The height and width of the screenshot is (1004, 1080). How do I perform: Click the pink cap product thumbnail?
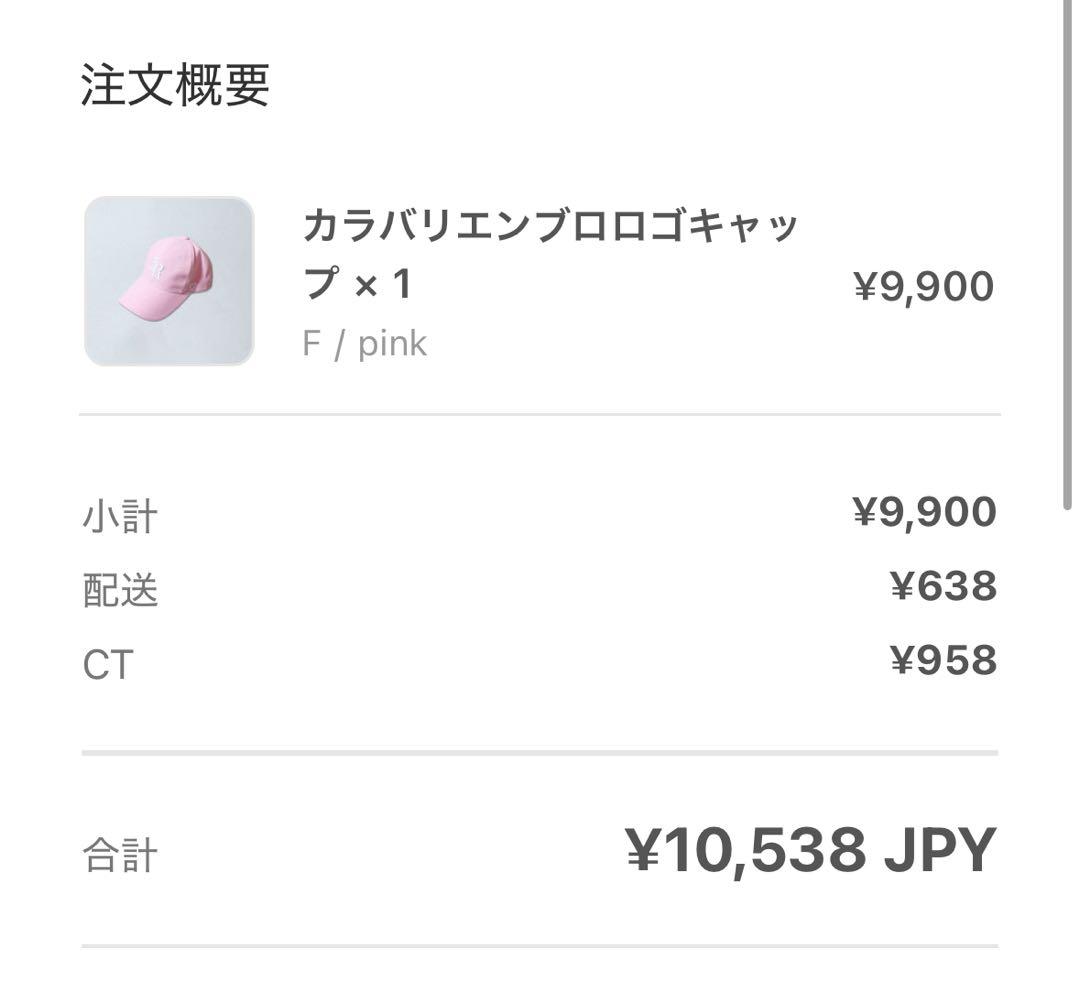168,278
